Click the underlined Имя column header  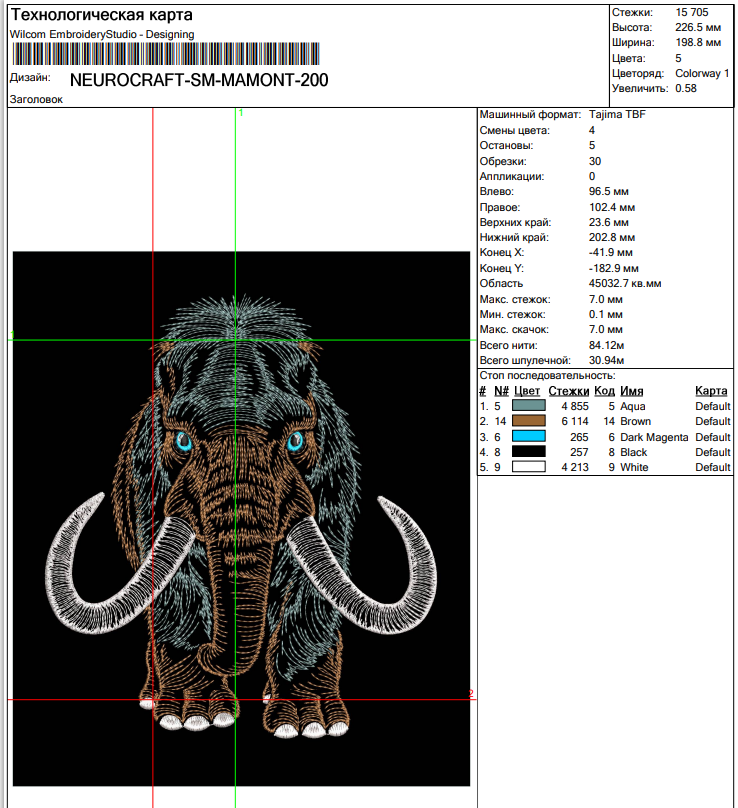[x=631, y=391]
